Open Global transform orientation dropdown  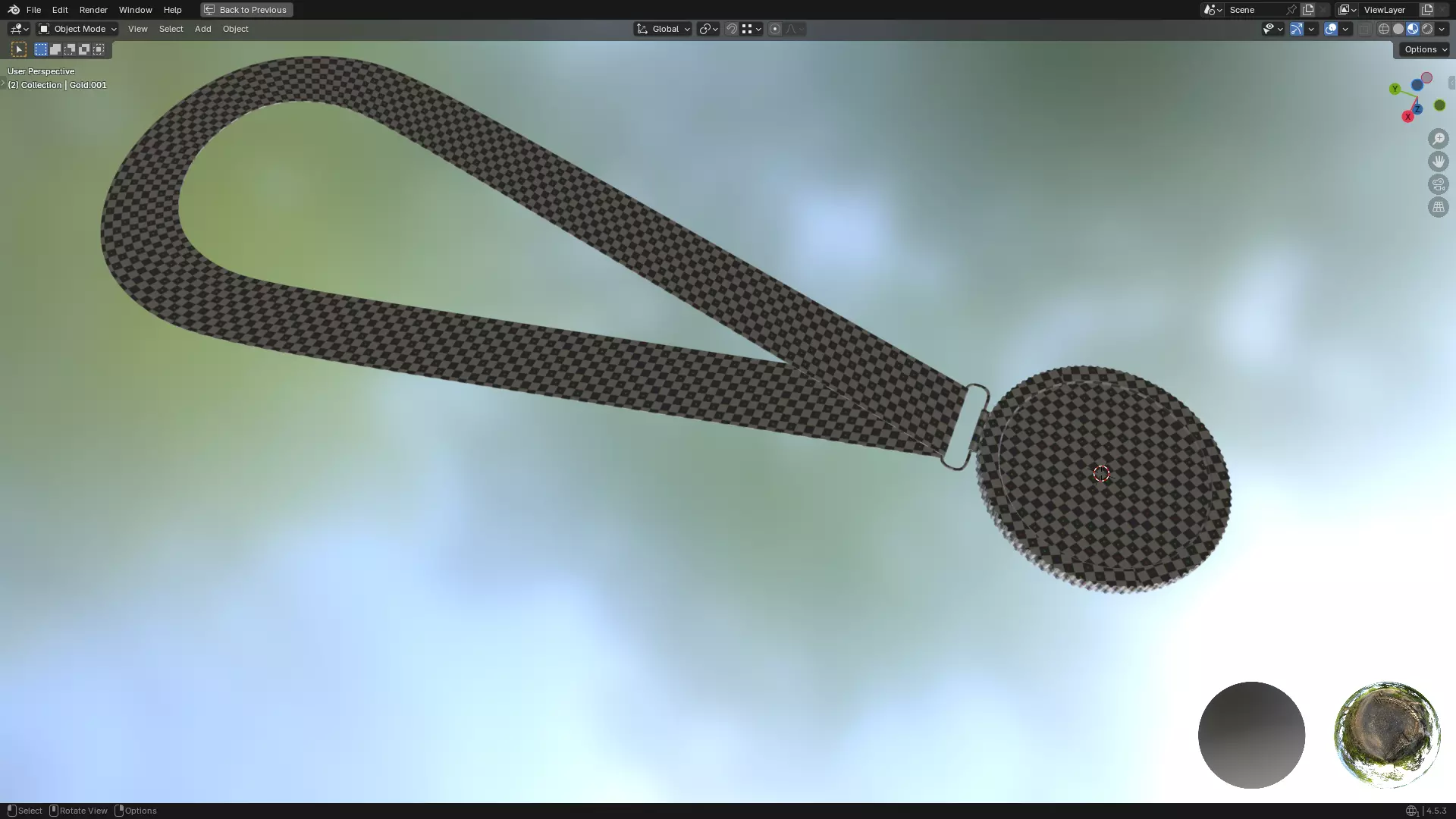[x=664, y=29]
